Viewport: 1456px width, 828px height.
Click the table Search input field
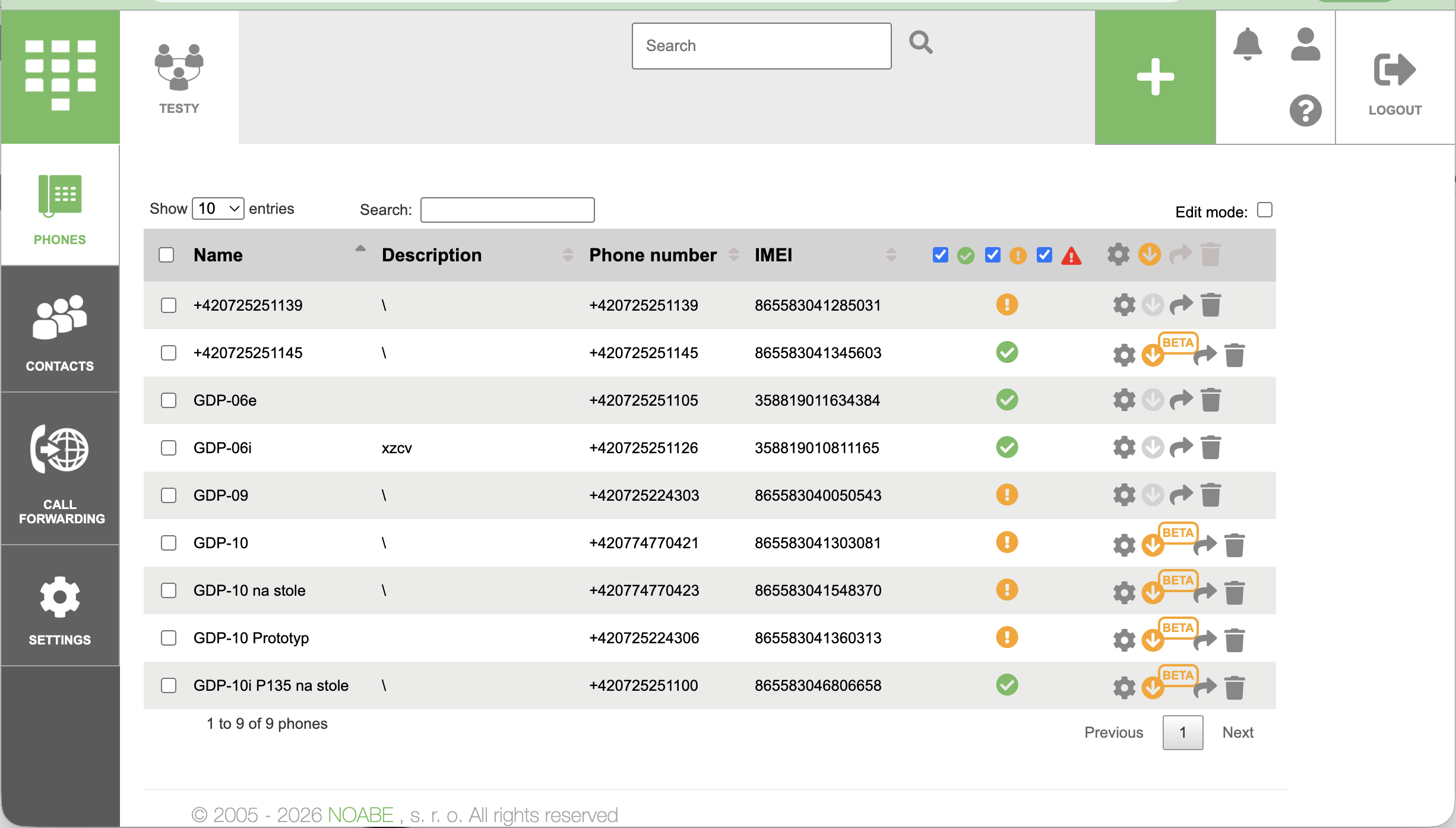pyautogui.click(x=507, y=210)
